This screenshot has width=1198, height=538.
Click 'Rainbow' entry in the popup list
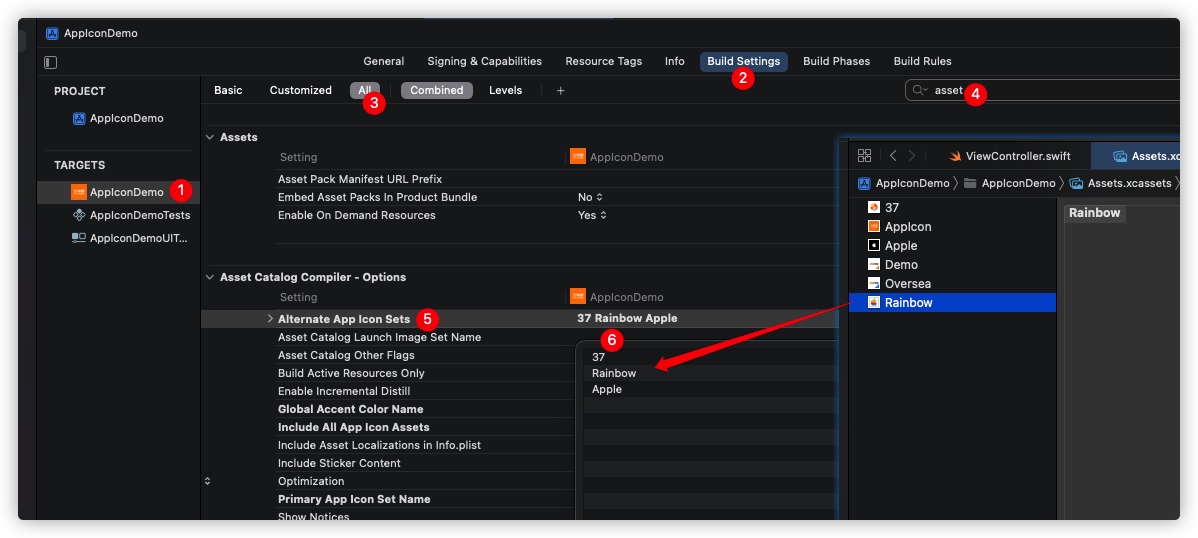(x=614, y=373)
